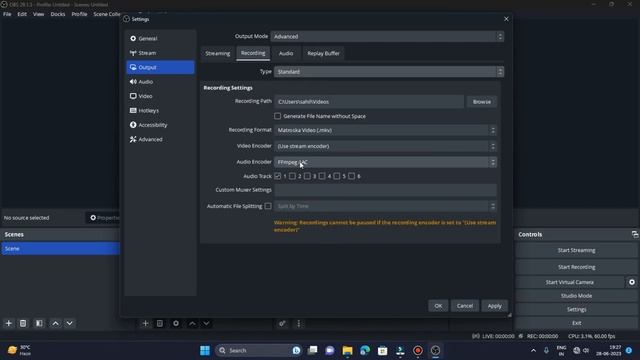Show hidden system tray icons chevron
Image resolution: width=640 pixels, height=360 pixels.
pos(533,350)
